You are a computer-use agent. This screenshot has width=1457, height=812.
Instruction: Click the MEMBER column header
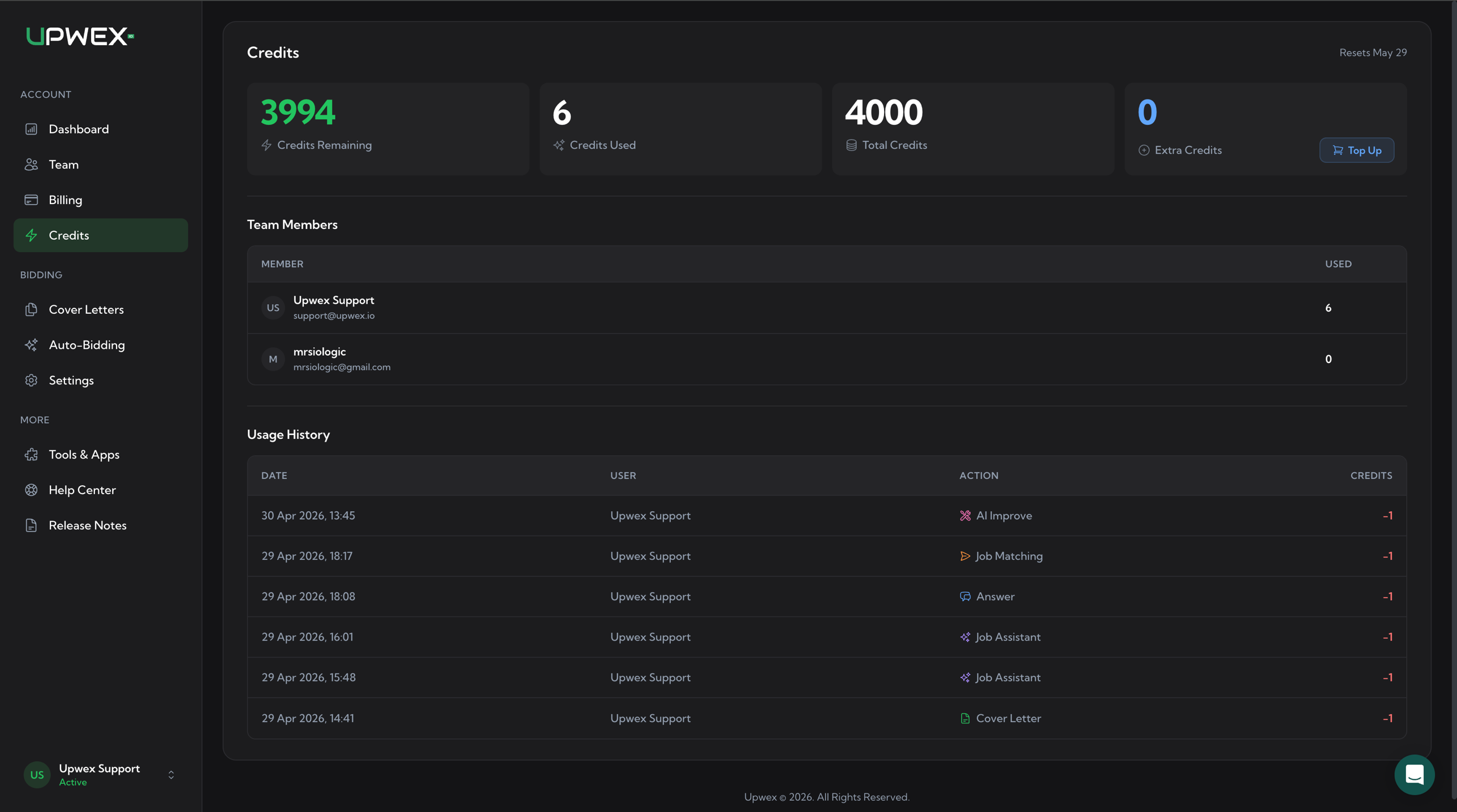[x=282, y=264]
